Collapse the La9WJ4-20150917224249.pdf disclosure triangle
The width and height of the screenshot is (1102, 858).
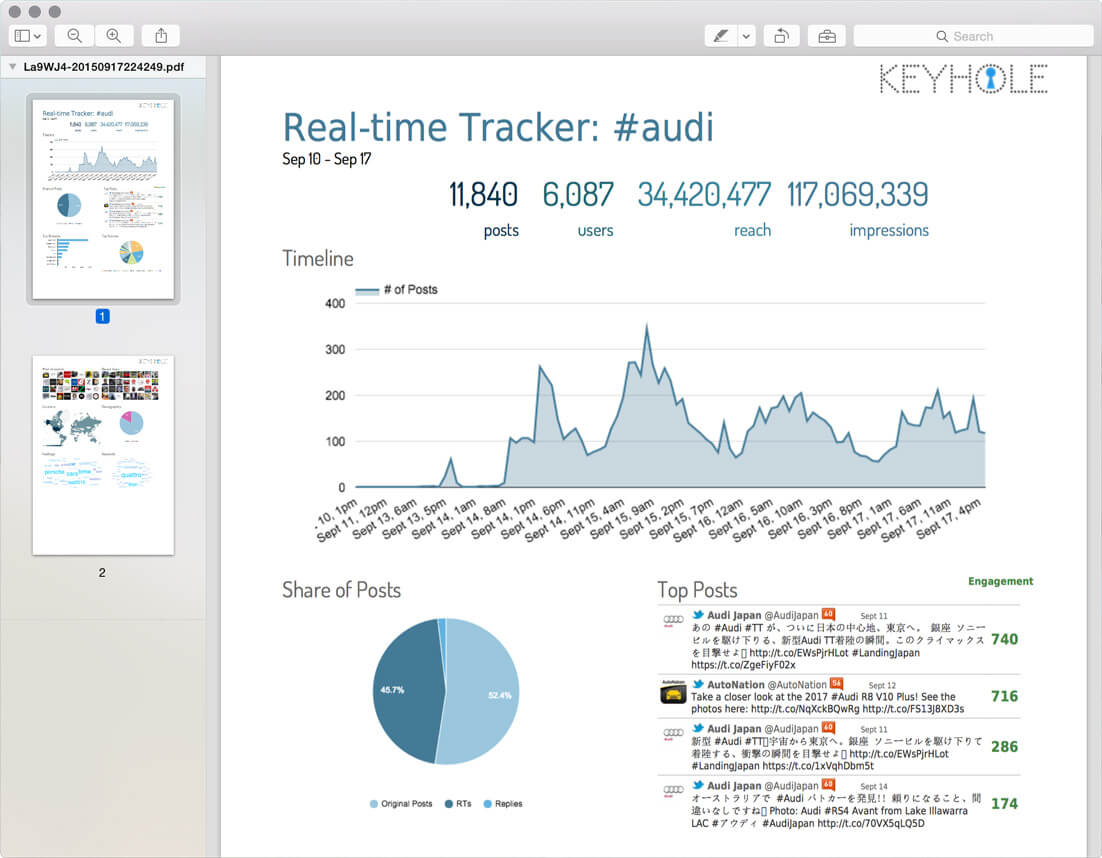(12, 67)
